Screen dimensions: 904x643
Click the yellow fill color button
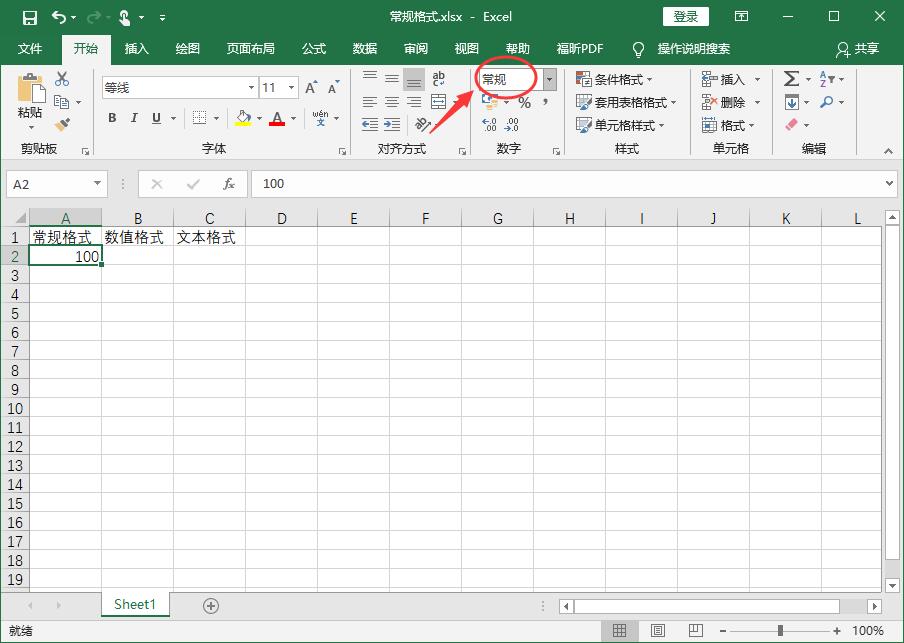click(243, 118)
